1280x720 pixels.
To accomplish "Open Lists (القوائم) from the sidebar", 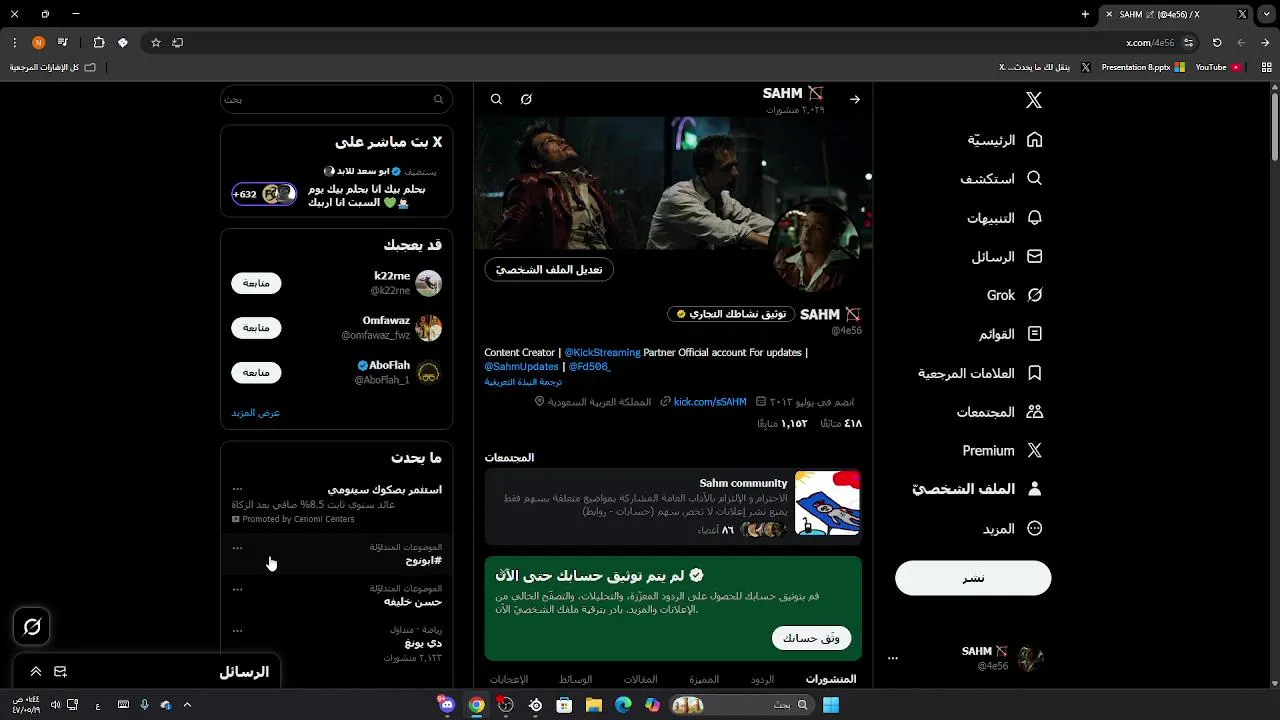I will (1010, 334).
